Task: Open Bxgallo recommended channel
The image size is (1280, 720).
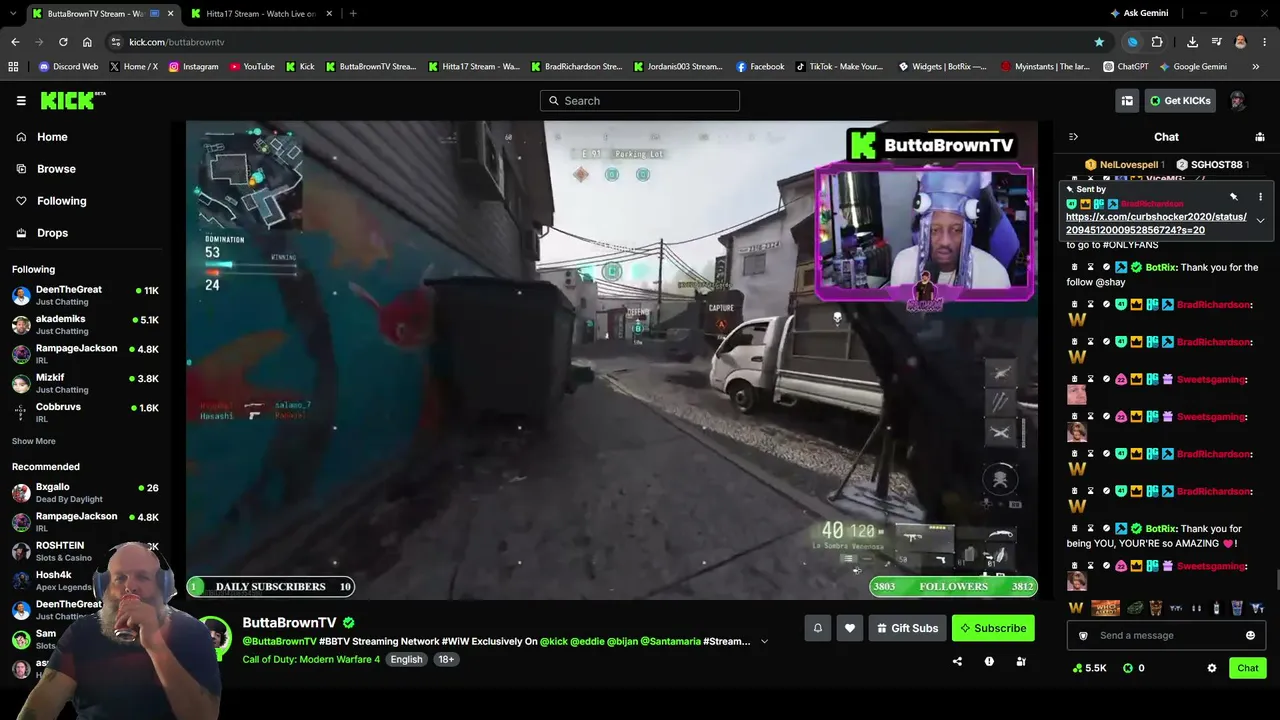Action: coord(85,492)
